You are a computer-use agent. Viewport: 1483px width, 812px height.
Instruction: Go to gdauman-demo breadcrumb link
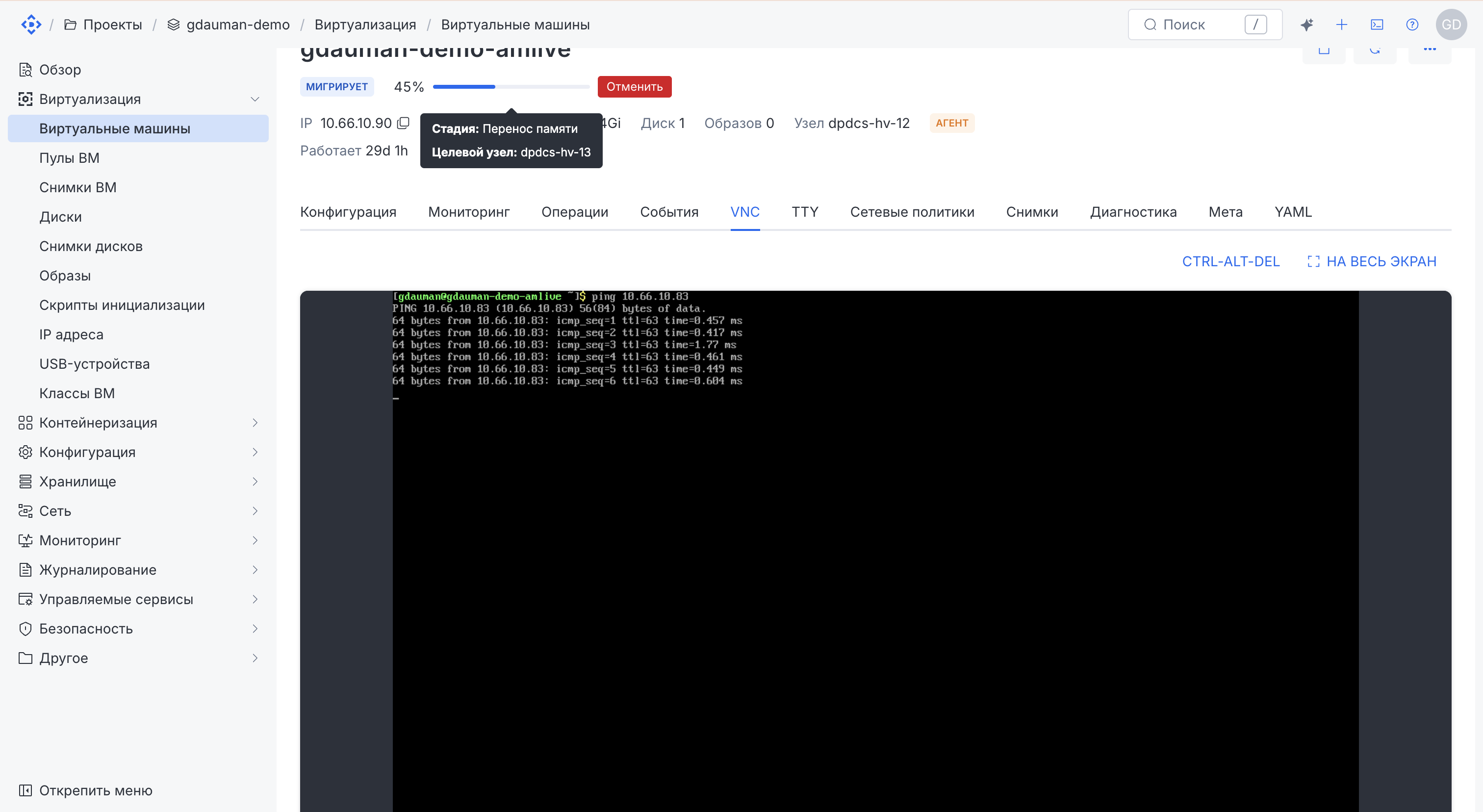[238, 25]
